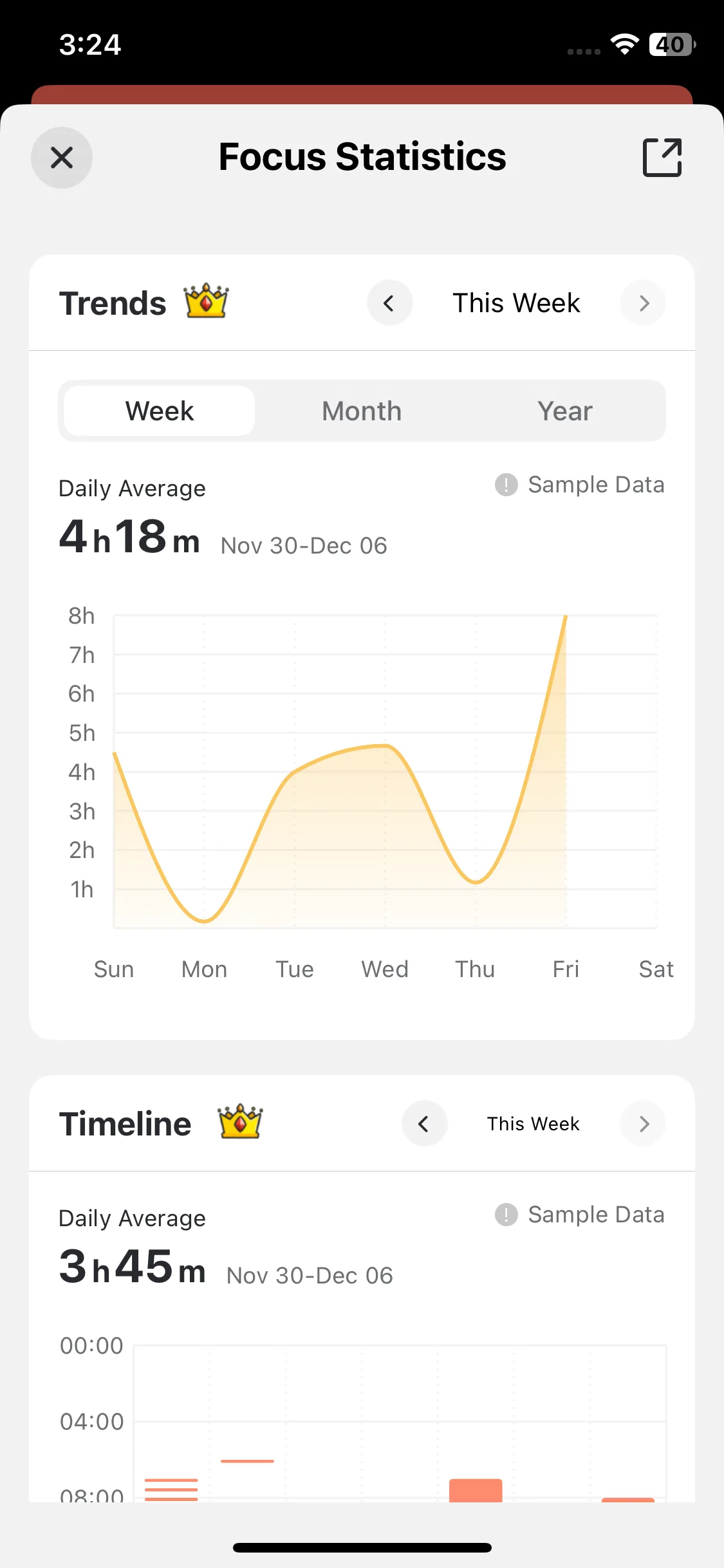Tap the Wed label on chart axis

tap(385, 969)
